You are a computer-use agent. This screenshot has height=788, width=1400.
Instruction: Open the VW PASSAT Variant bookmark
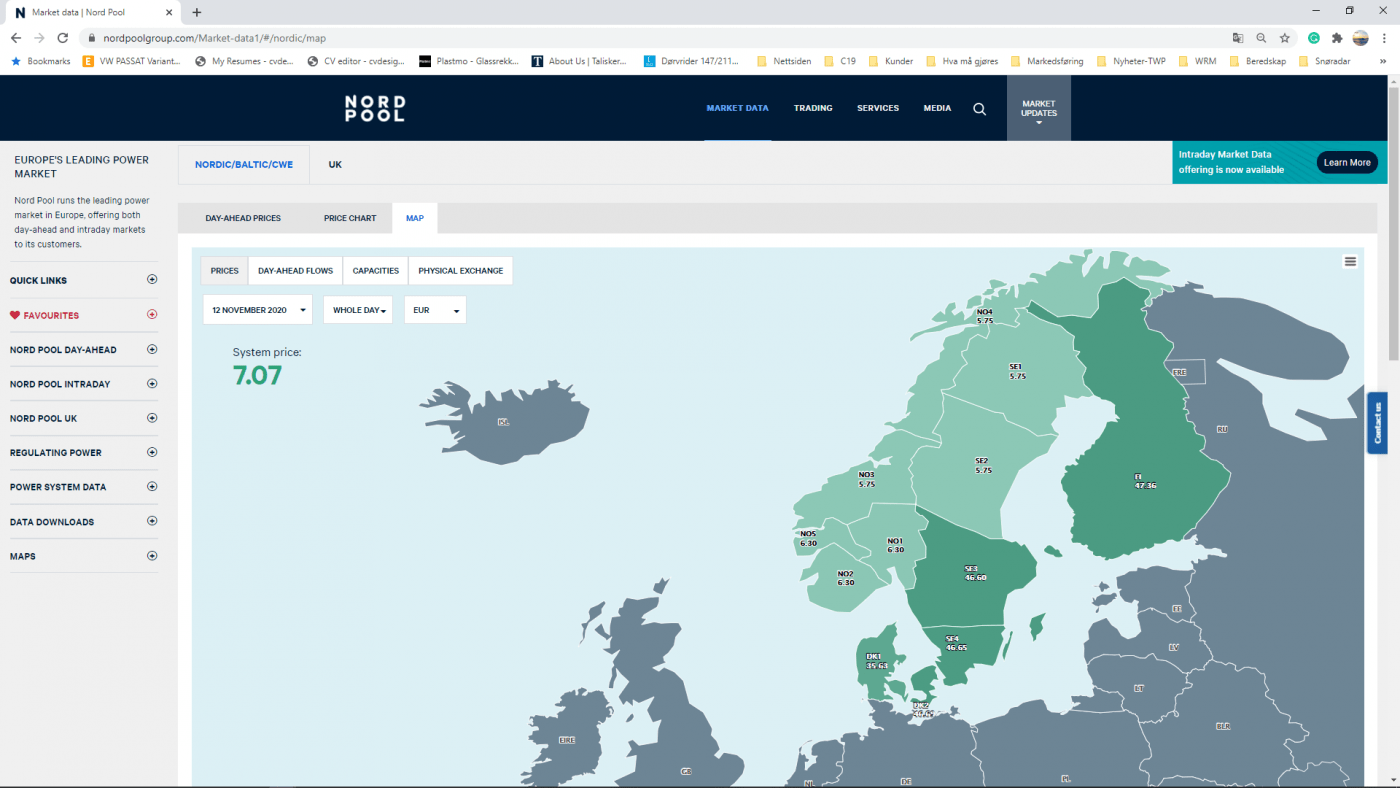[132, 61]
